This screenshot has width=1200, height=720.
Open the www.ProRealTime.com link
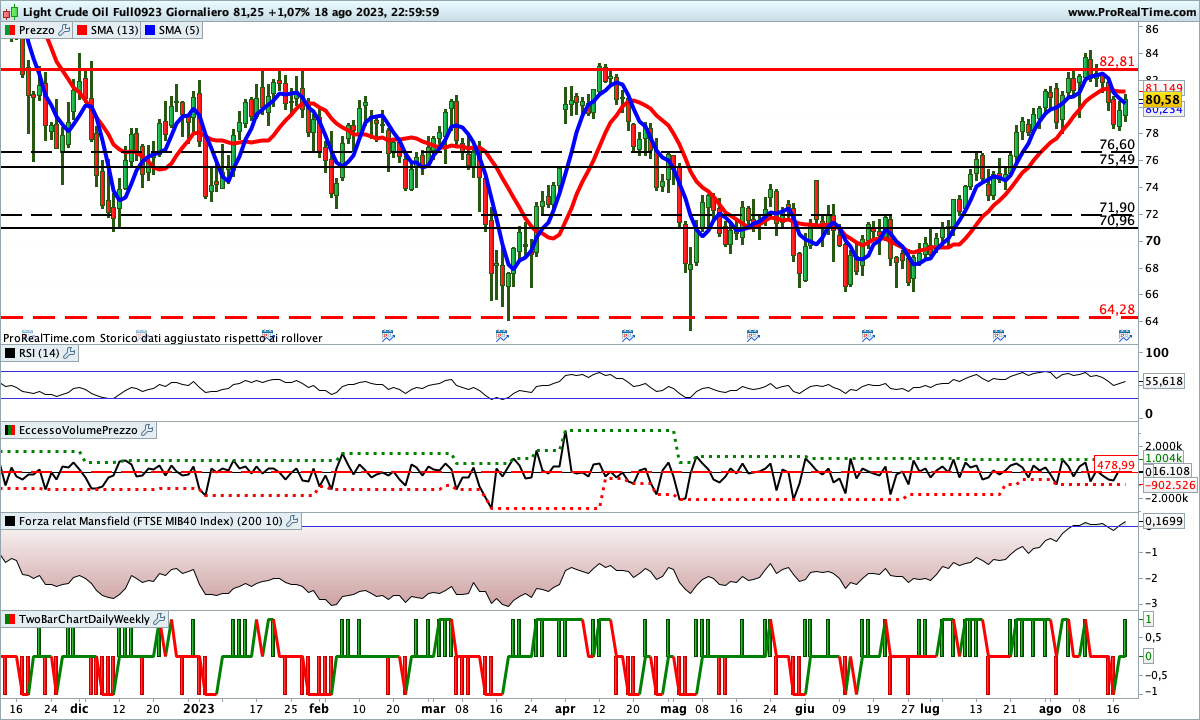1131,12
